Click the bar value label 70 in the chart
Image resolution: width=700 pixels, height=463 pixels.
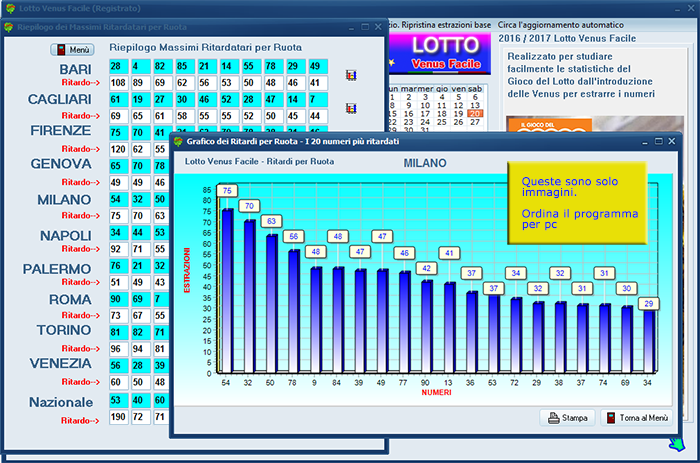click(x=249, y=206)
